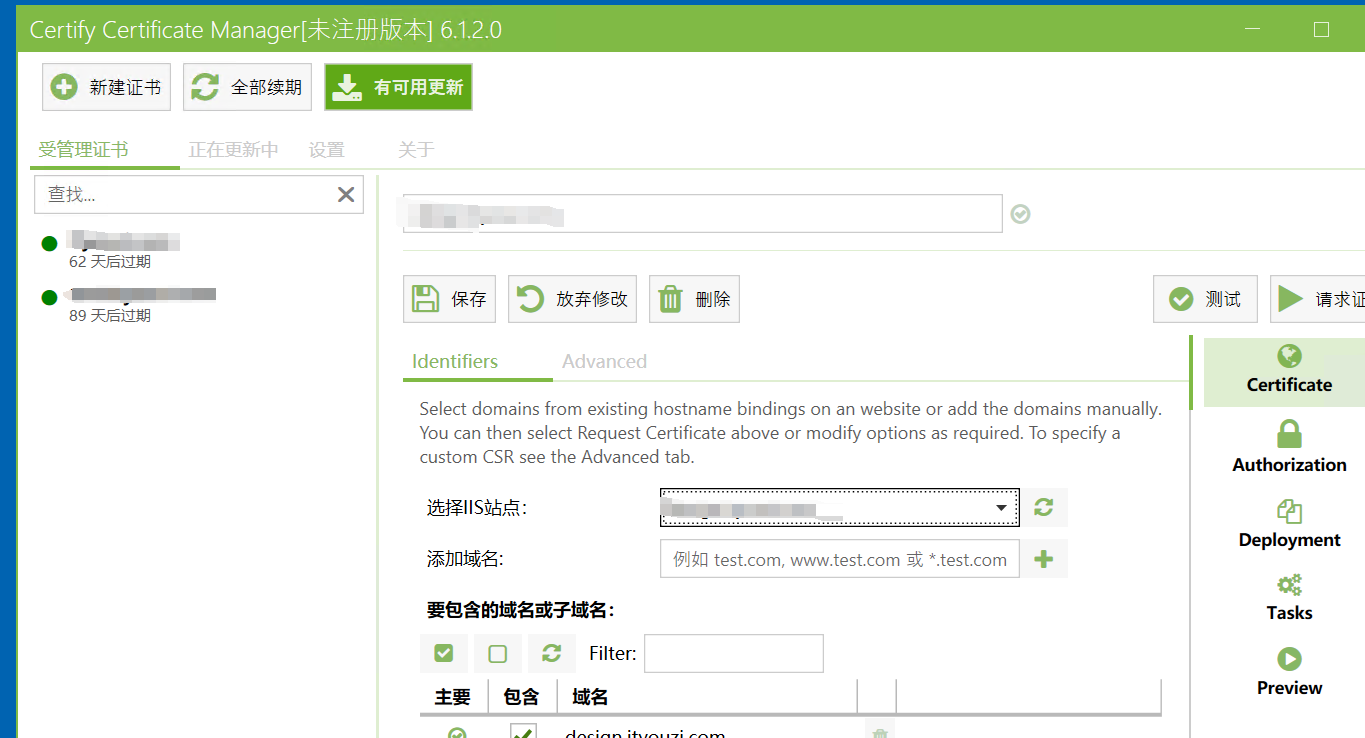Clear the search box with X icon
This screenshot has height=738, width=1365.
pyautogui.click(x=346, y=195)
